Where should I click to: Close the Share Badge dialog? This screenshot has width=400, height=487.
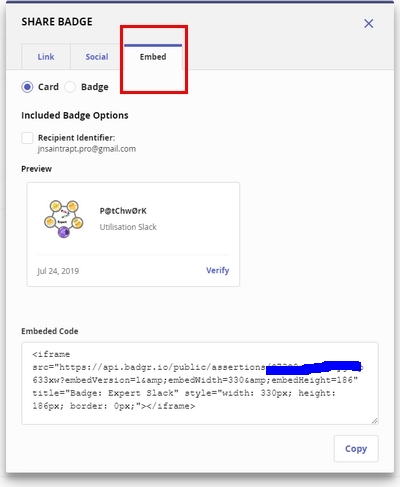click(368, 23)
